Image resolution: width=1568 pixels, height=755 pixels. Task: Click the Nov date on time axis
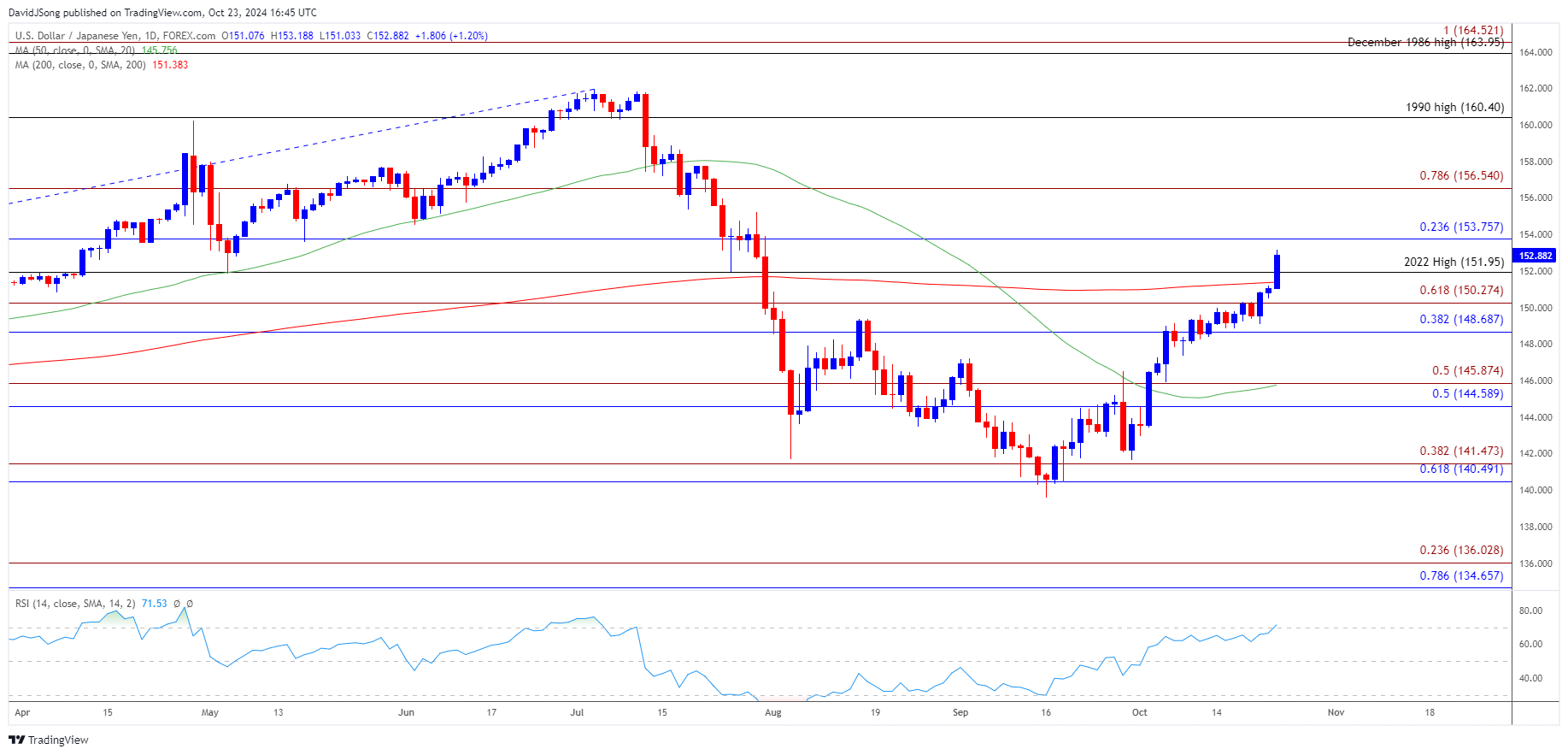pos(1336,712)
